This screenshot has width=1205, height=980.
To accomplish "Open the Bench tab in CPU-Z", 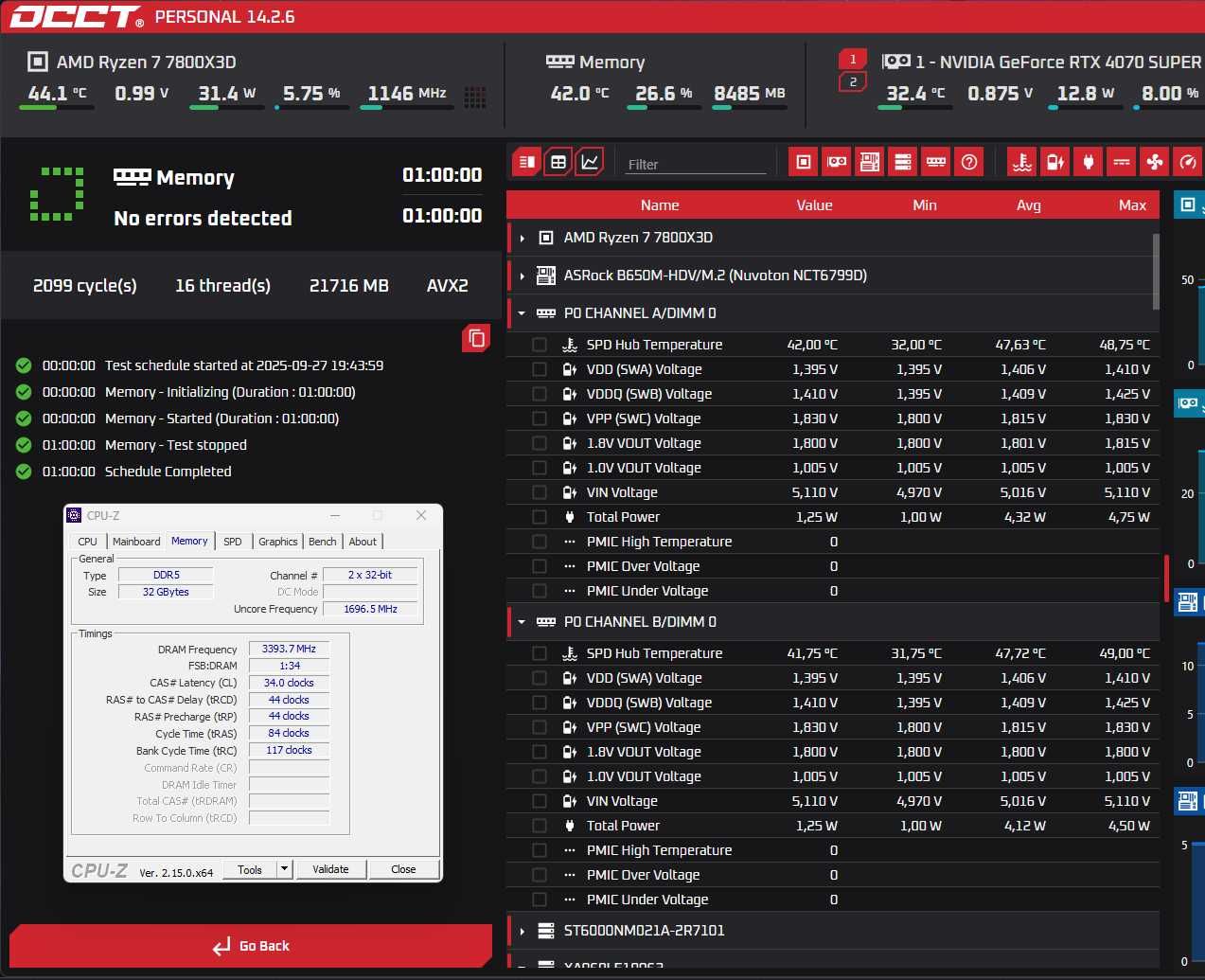I will [x=322, y=542].
